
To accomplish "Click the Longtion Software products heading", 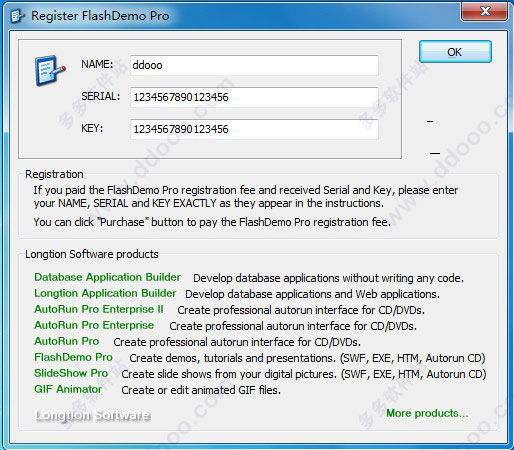I will pos(92,254).
